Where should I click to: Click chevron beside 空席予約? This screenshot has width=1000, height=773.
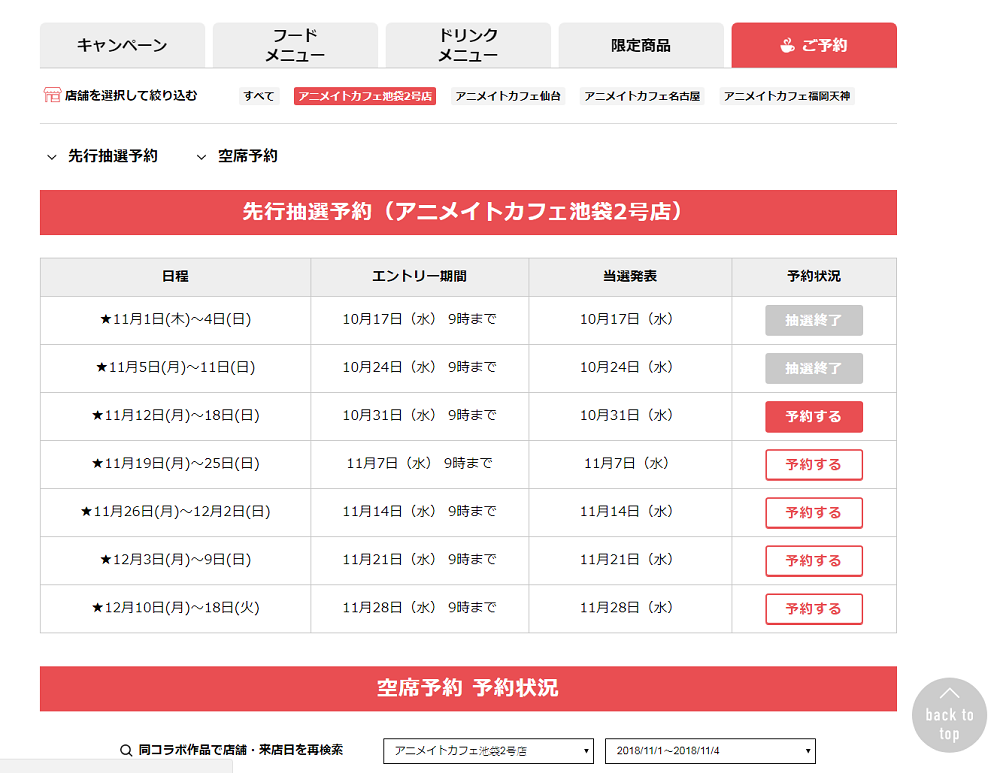coord(202,157)
